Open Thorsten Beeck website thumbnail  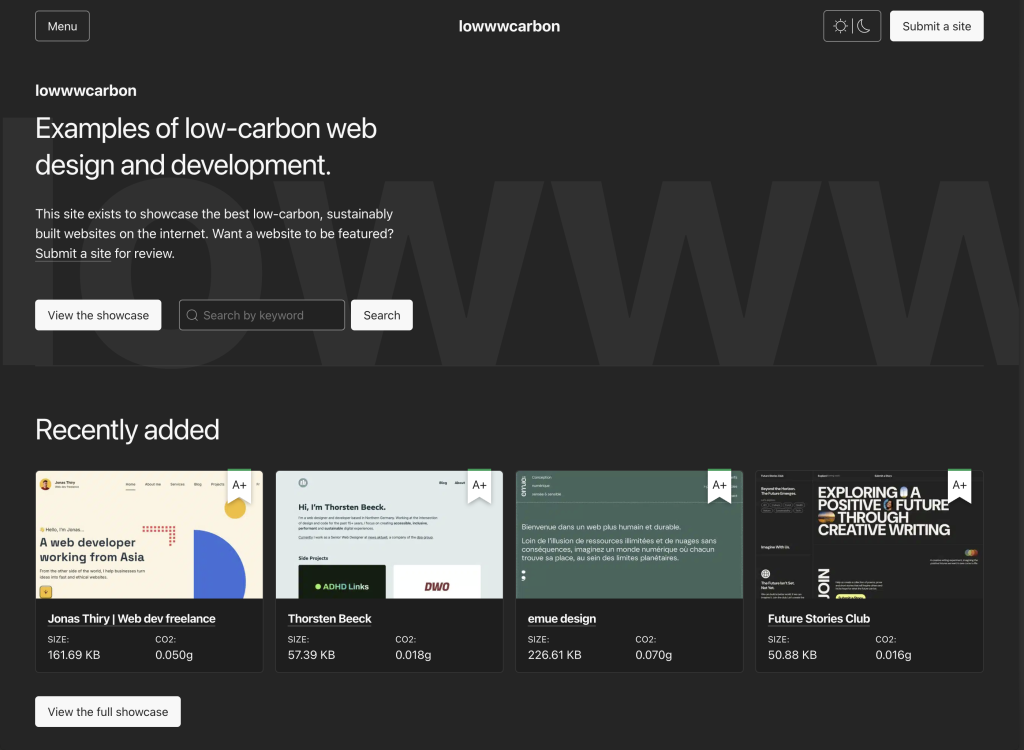point(389,534)
